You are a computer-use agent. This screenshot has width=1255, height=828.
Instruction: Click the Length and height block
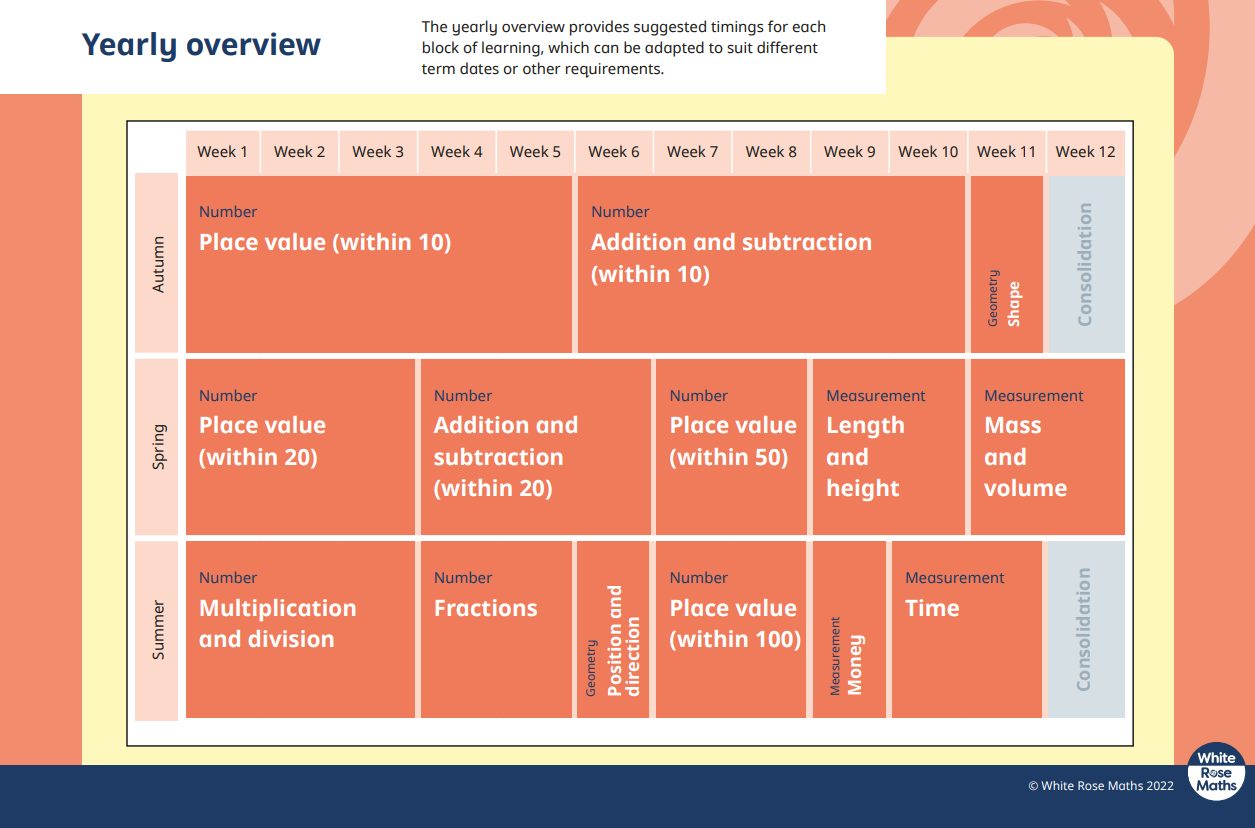tap(888, 447)
